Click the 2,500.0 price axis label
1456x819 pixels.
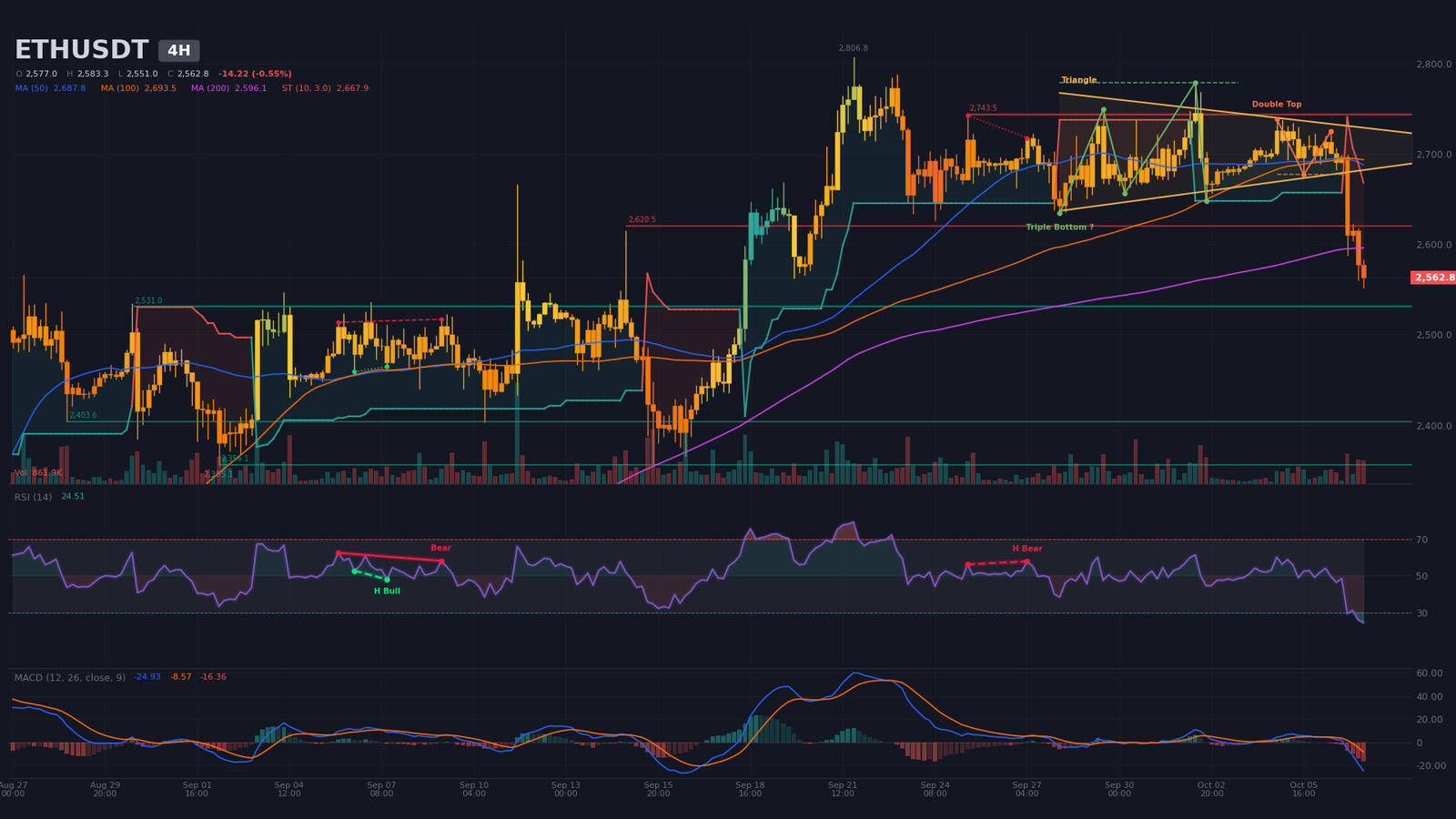coord(1433,336)
